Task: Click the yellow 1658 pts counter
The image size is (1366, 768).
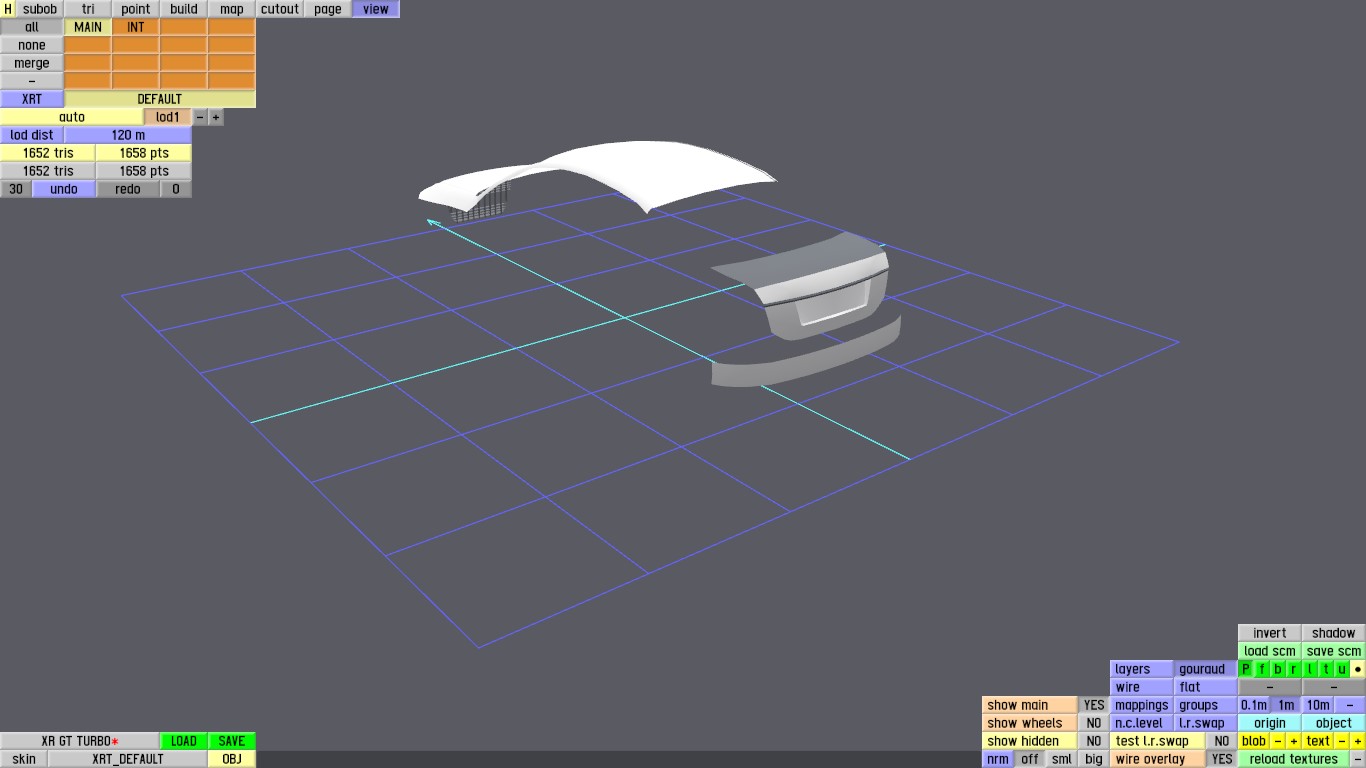Action: 144,153
